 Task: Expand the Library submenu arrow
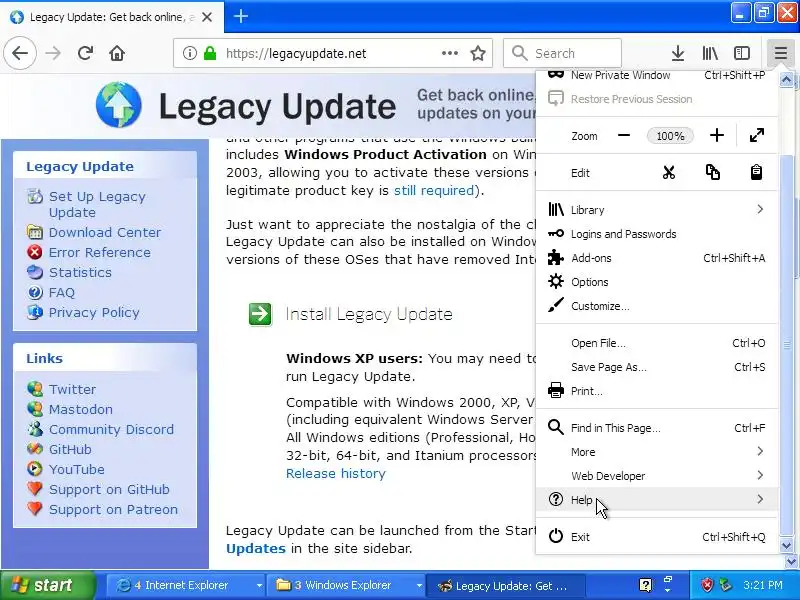[x=760, y=209]
